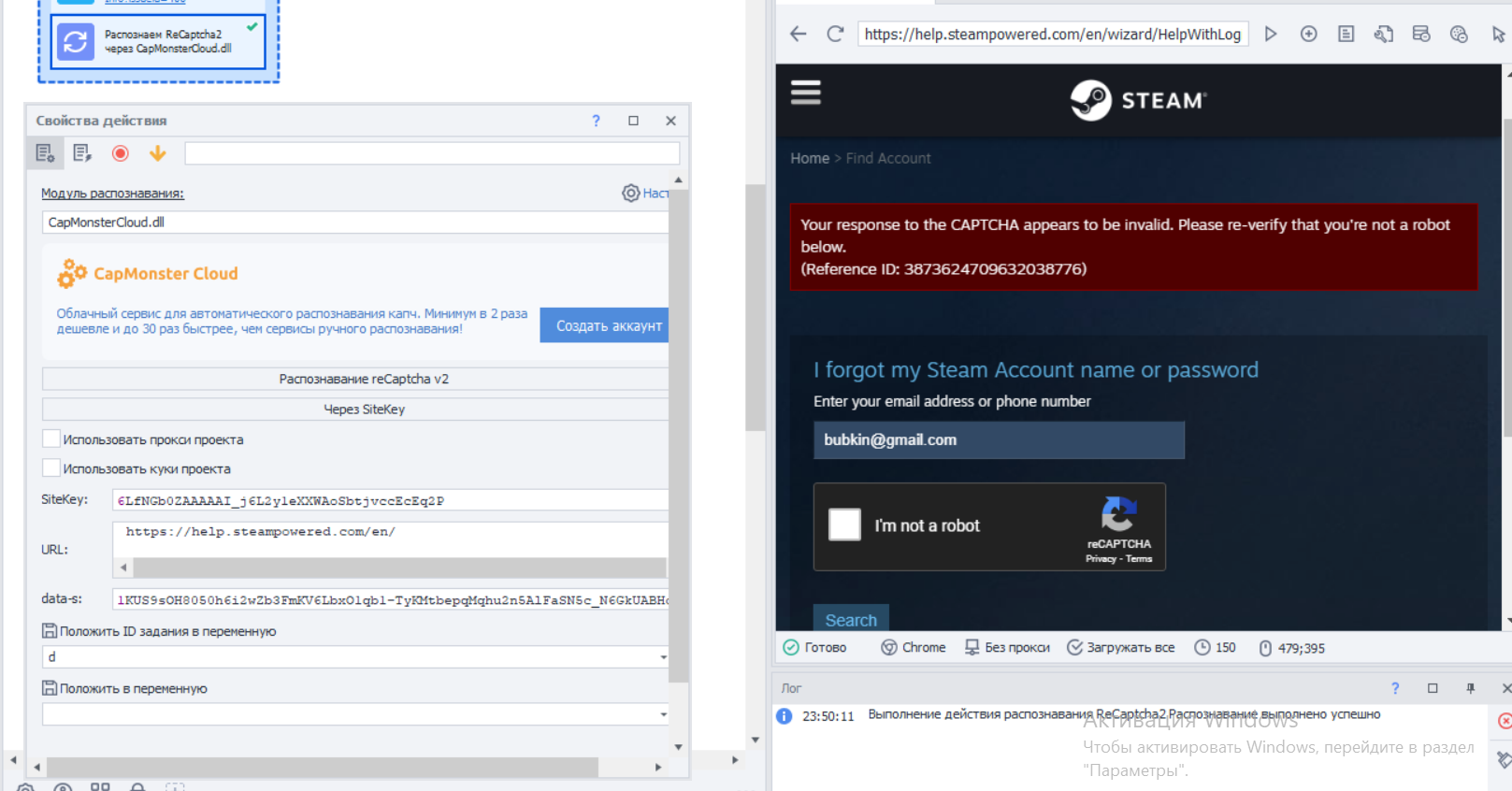Click the Home breadcrumb link
Image resolution: width=1512 pixels, height=791 pixels.
810,158
